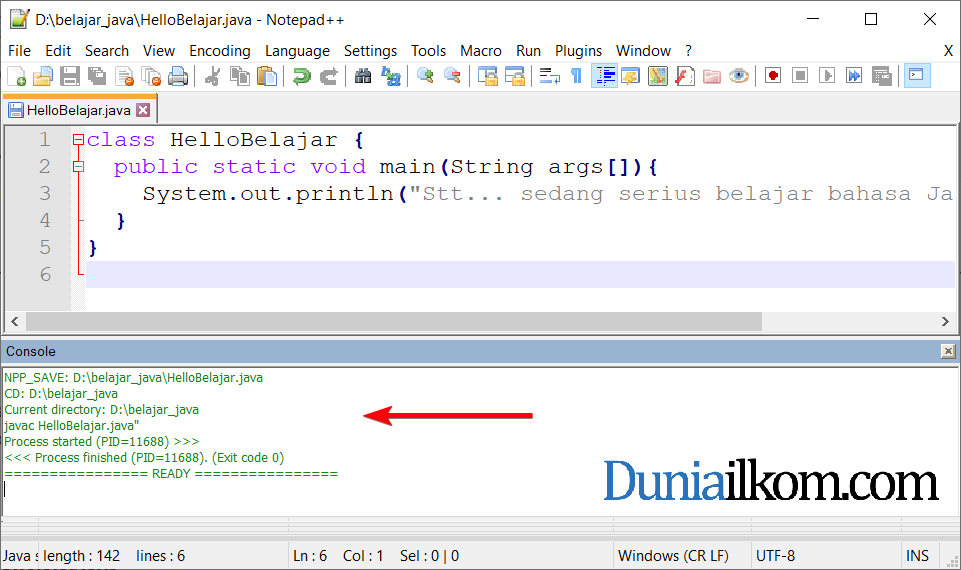This screenshot has width=961, height=570.
Task: Click console line 'javac HelloBelajar.java'
Action: [x=72, y=426]
